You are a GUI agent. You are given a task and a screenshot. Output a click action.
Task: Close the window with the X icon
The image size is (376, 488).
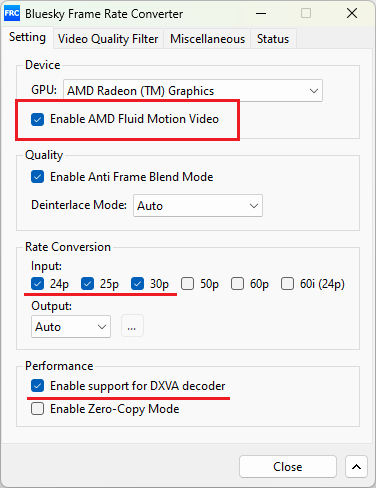click(x=352, y=14)
